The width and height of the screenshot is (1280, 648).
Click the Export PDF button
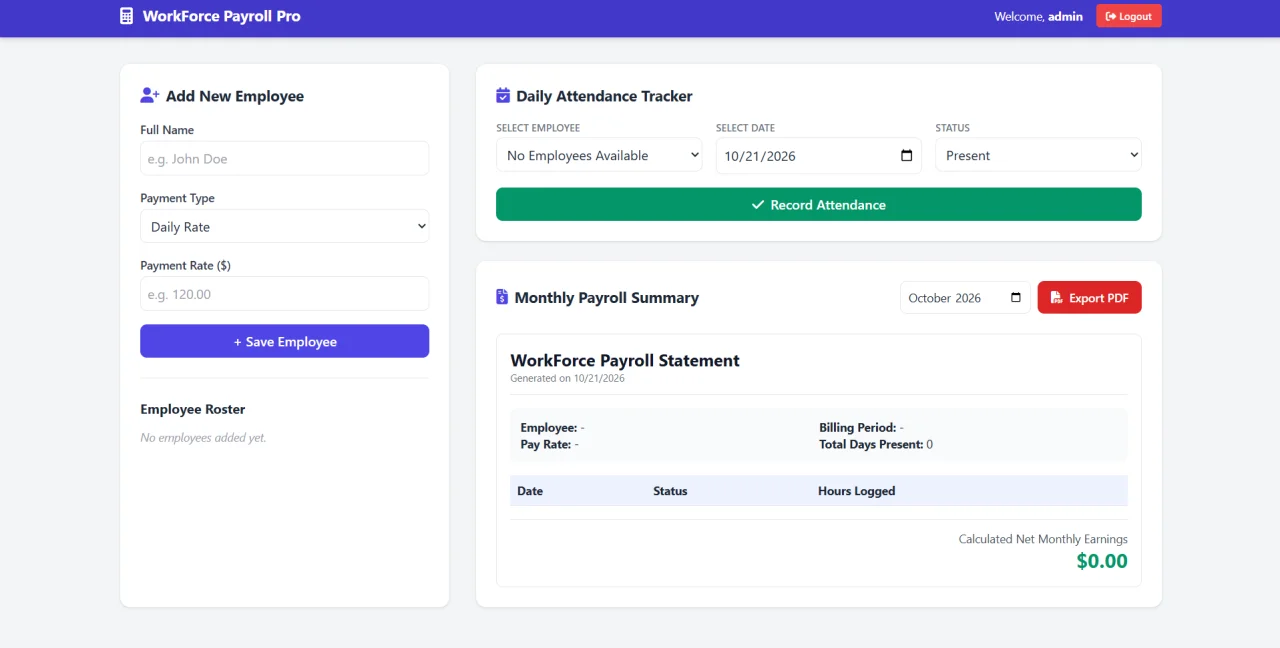pos(1090,298)
